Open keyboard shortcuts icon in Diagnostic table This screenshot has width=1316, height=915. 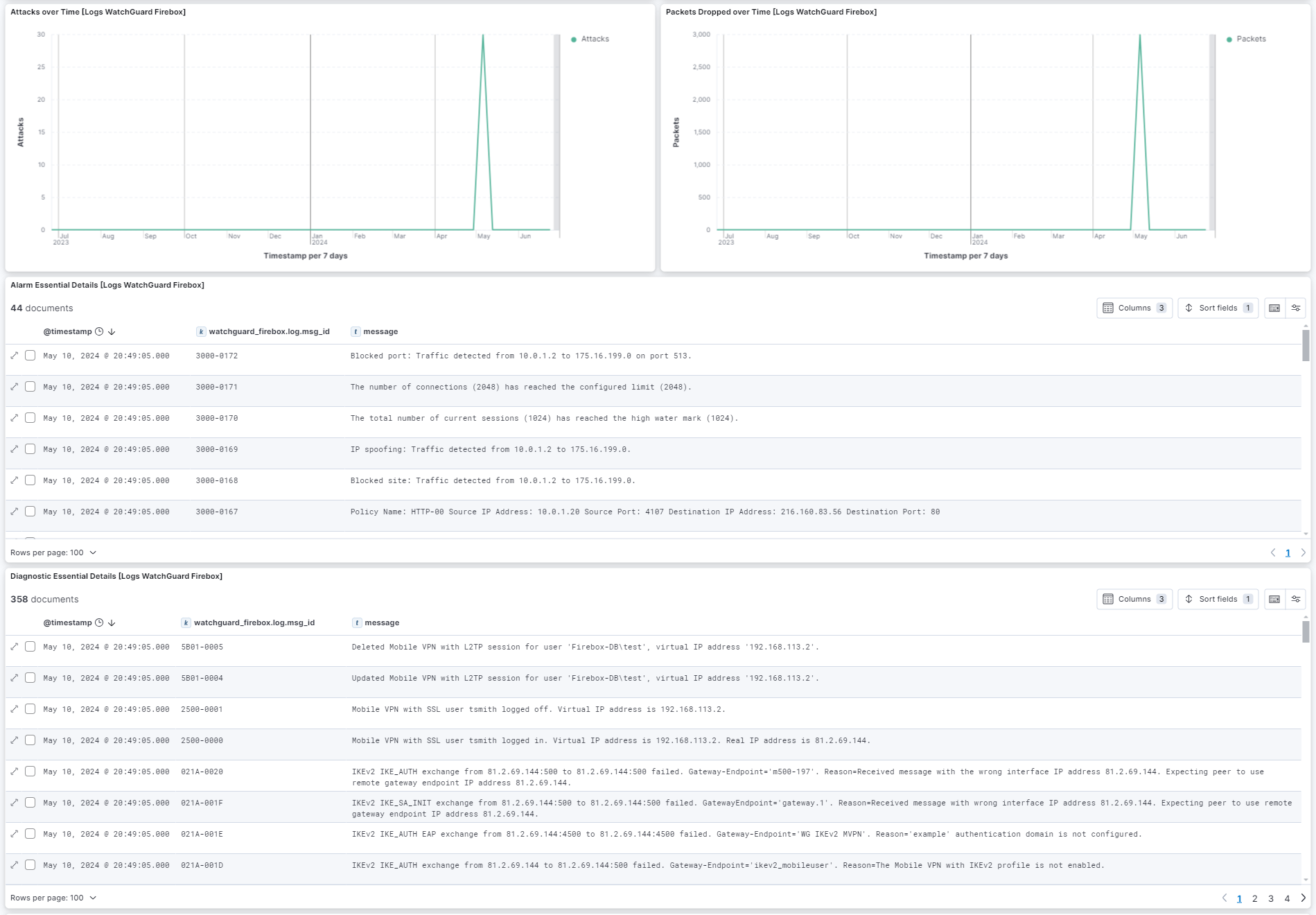click(1275, 599)
